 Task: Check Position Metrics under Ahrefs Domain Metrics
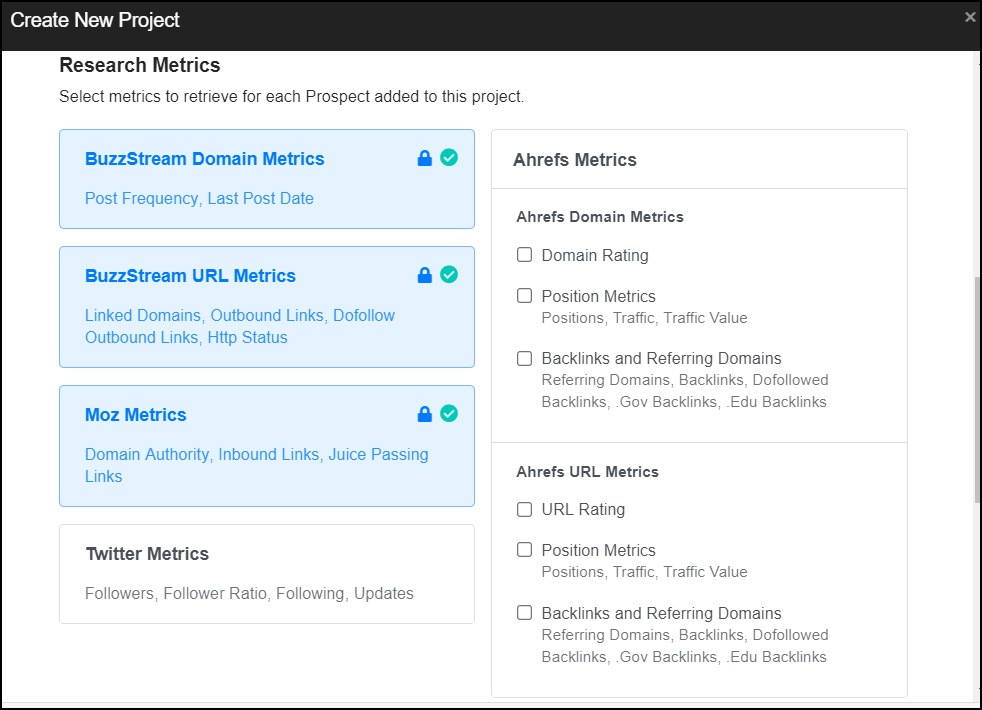(x=524, y=296)
